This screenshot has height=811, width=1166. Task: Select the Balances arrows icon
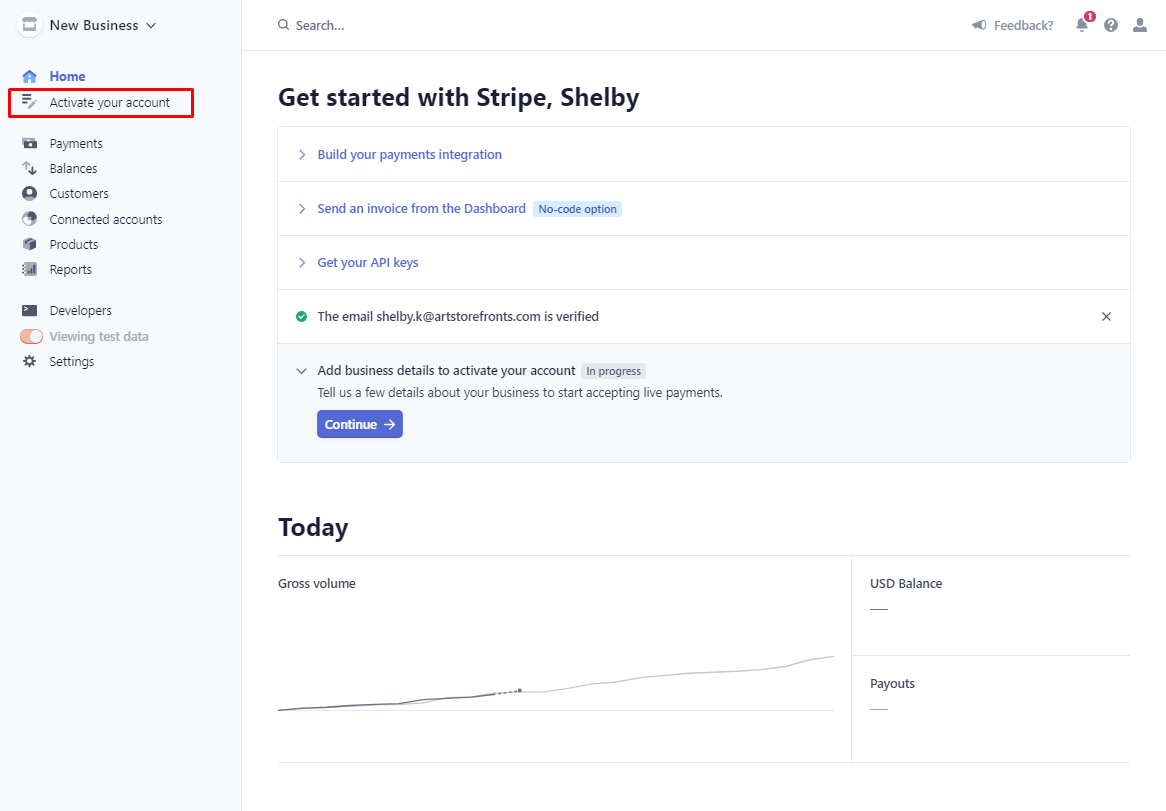(30, 169)
